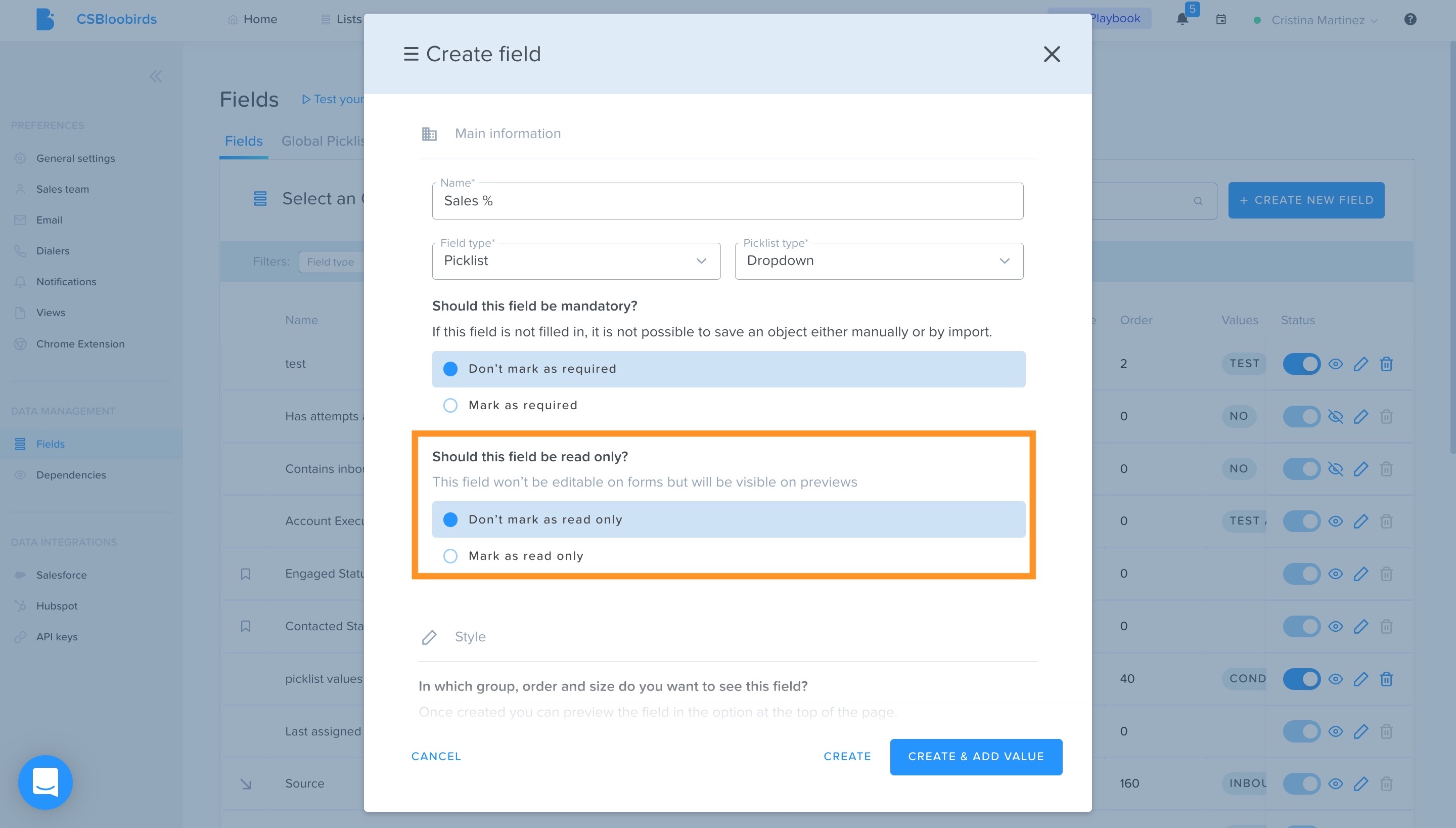This screenshot has width=1456, height=828.
Task: Open the notifications bell icon
Action: pyautogui.click(x=1182, y=19)
